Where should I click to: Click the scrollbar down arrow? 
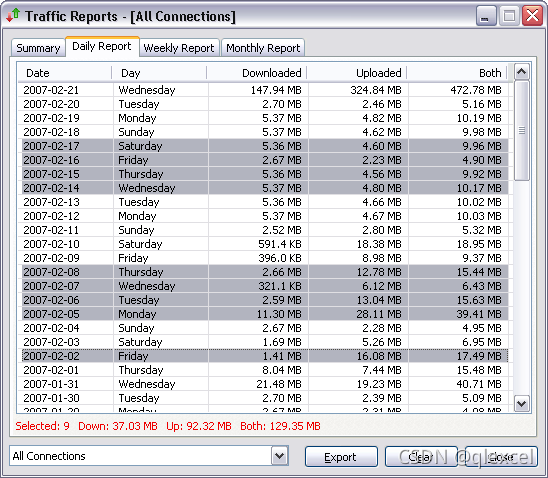pyautogui.click(x=522, y=404)
